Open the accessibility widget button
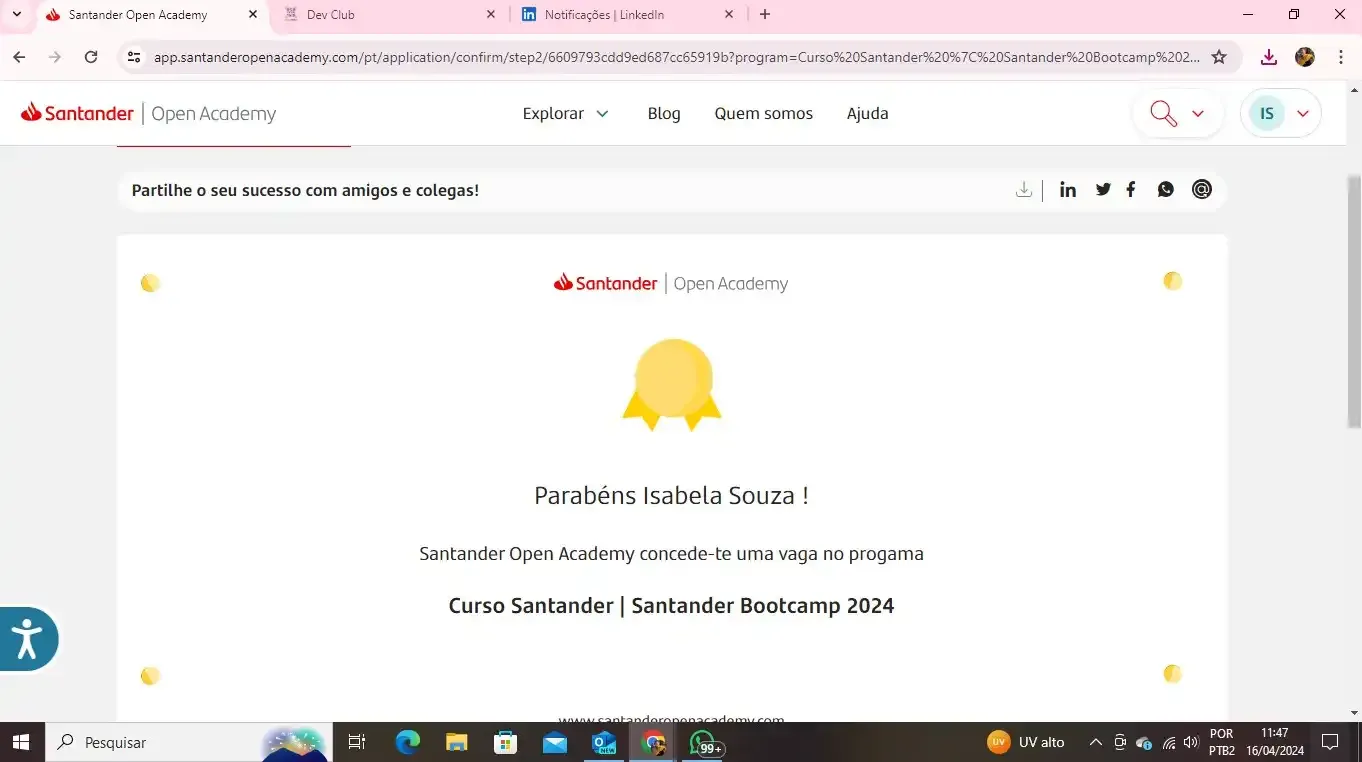This screenshot has width=1362, height=762. tap(27, 638)
